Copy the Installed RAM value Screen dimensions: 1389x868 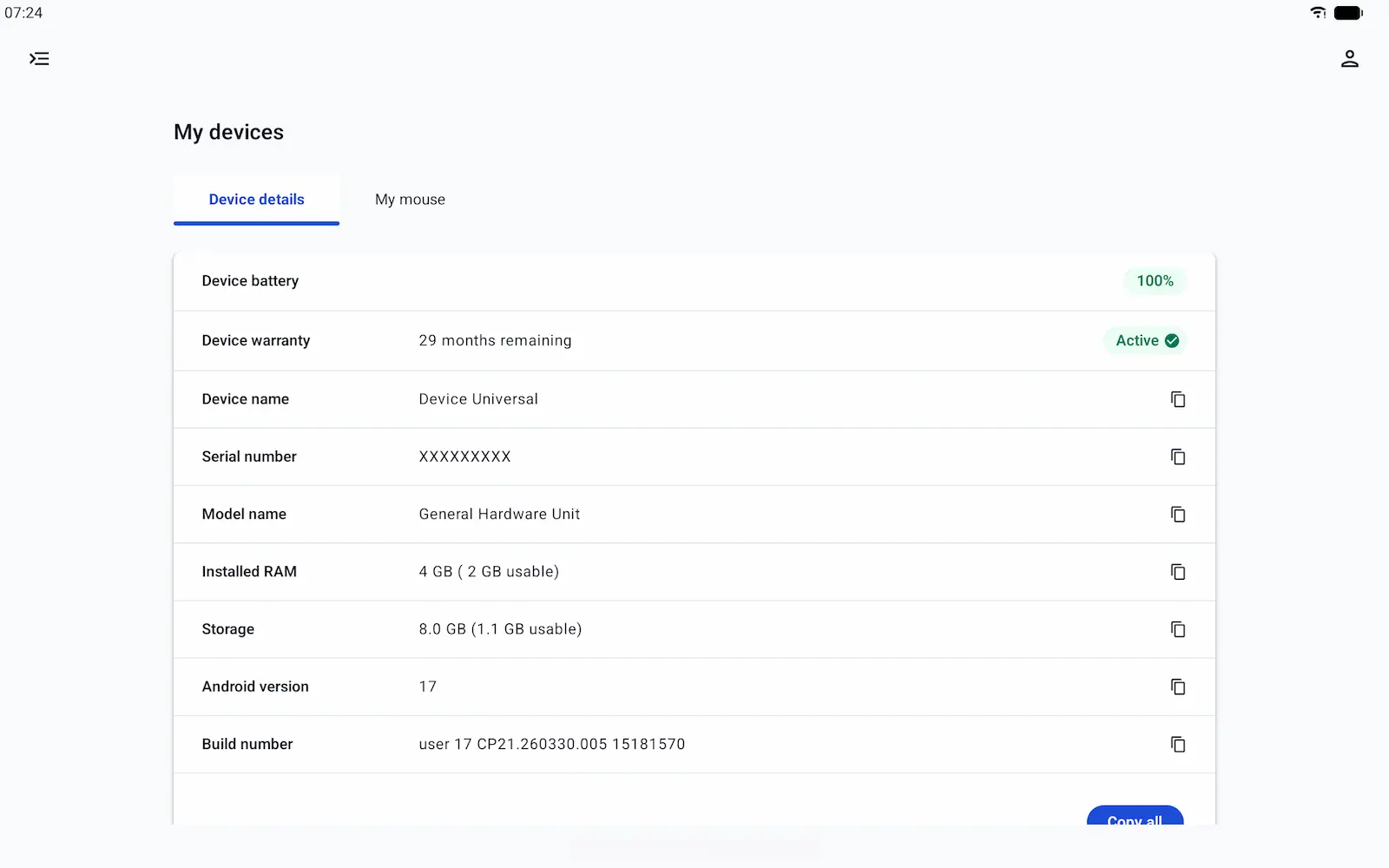point(1177,572)
